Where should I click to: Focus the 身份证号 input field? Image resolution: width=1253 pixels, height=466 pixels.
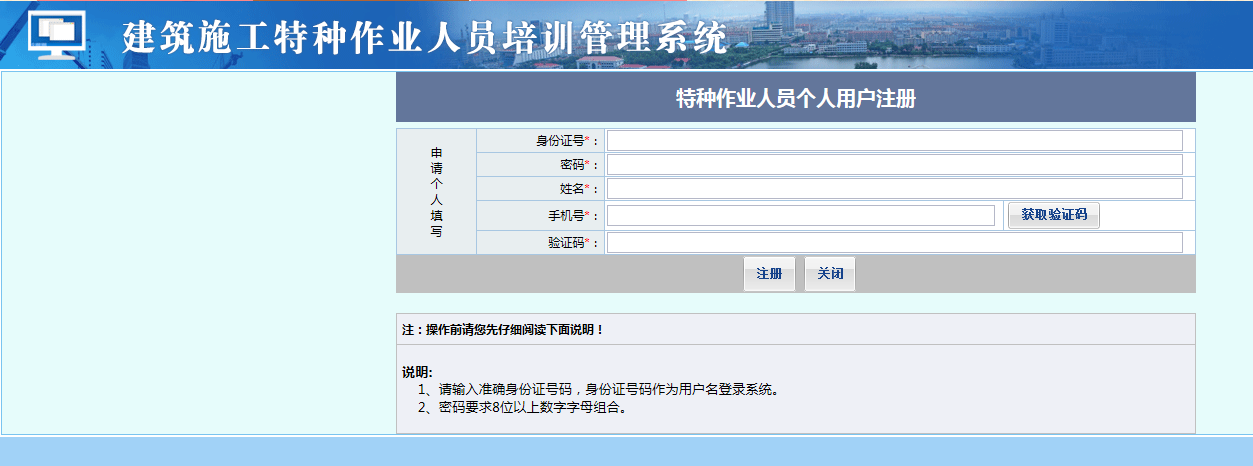coord(894,141)
